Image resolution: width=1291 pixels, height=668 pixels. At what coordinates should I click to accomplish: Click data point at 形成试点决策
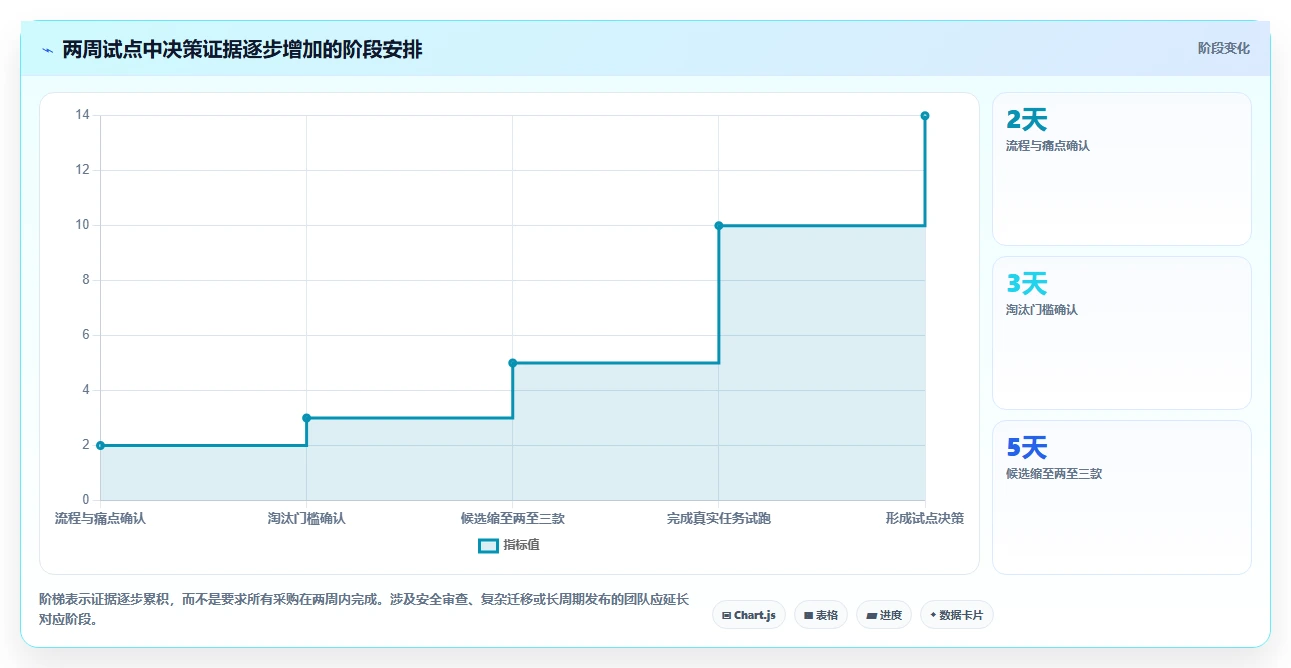925,116
